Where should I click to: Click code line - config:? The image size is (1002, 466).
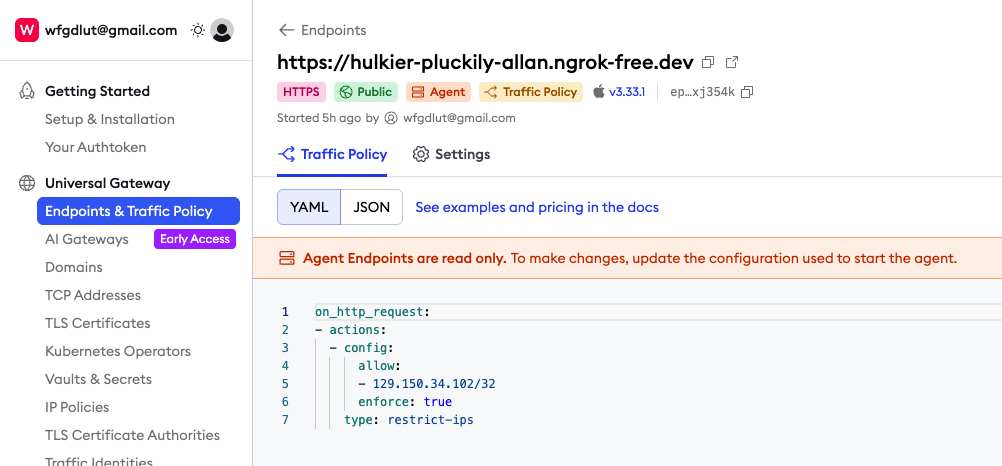(362, 348)
